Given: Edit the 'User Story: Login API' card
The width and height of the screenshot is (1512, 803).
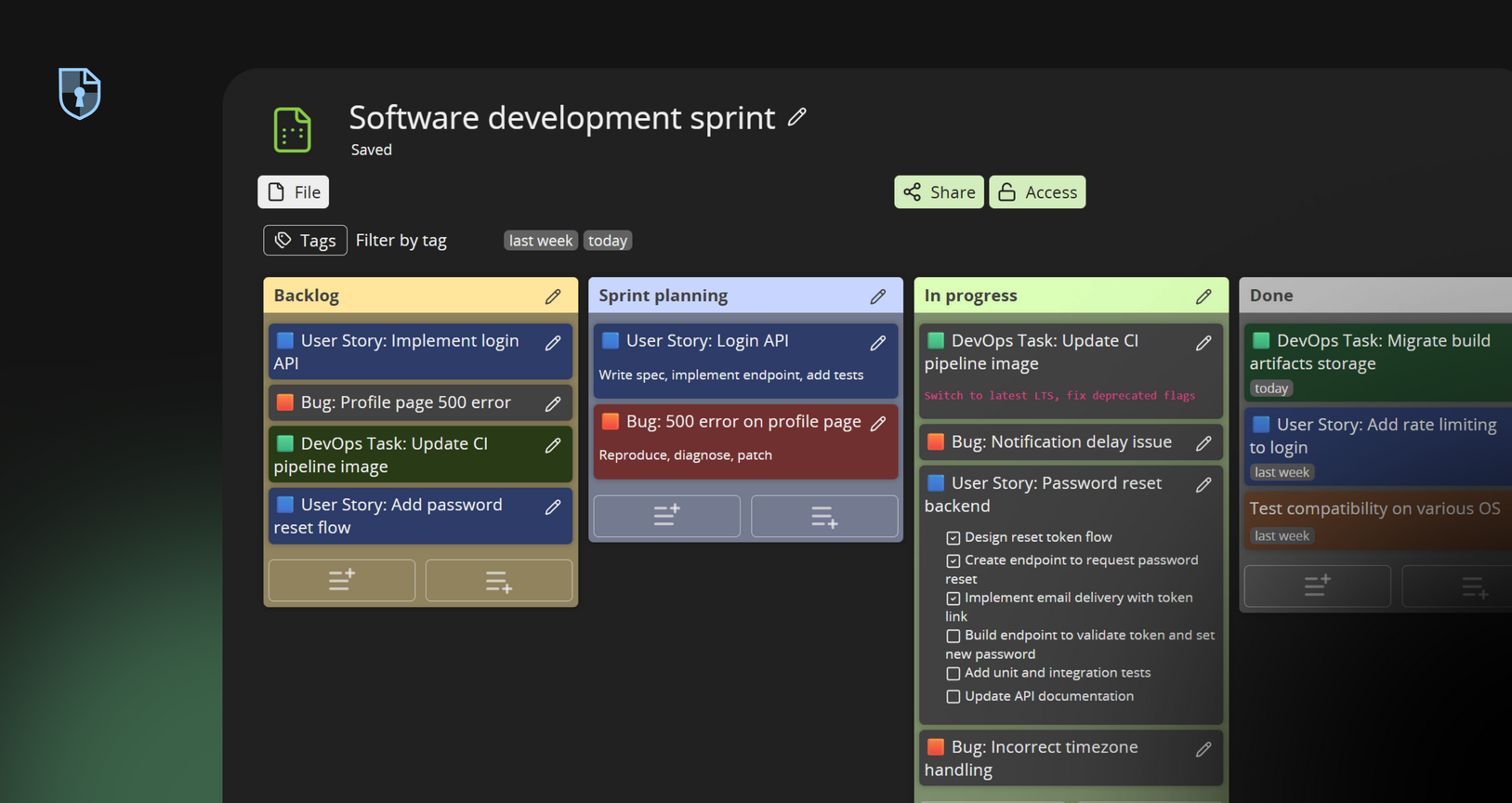Looking at the screenshot, I should [877, 343].
